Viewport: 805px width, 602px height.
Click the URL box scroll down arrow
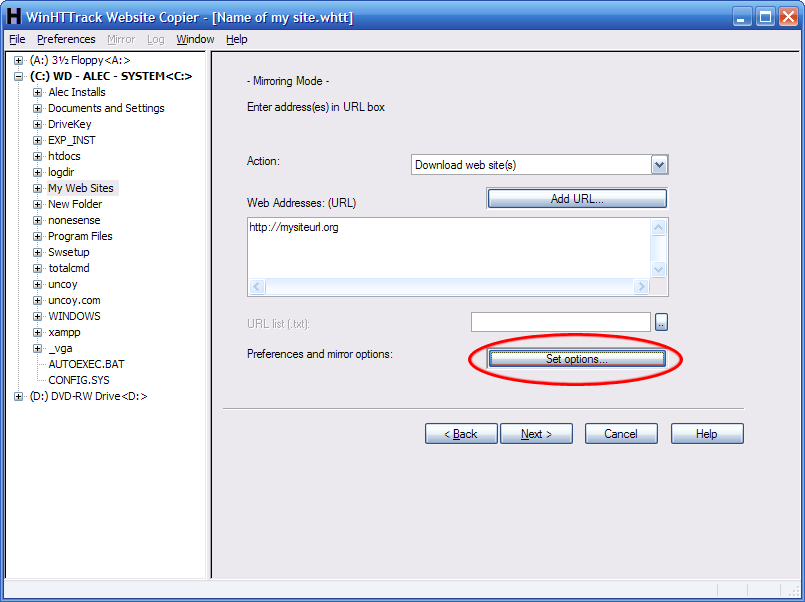point(659,269)
